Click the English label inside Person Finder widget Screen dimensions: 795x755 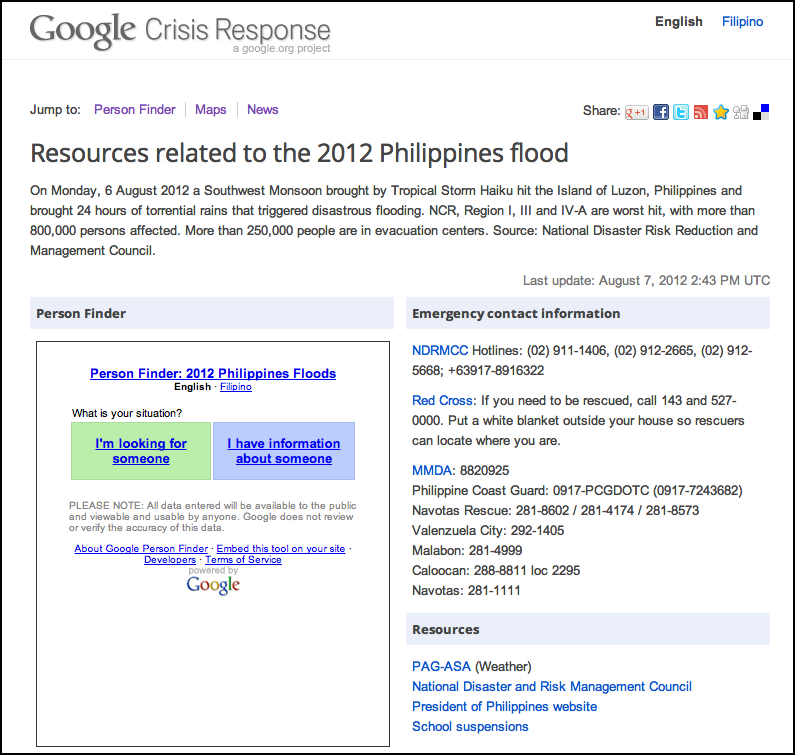192,387
